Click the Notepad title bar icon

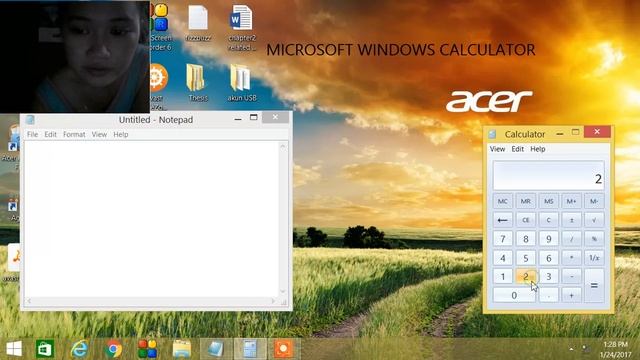point(30,120)
